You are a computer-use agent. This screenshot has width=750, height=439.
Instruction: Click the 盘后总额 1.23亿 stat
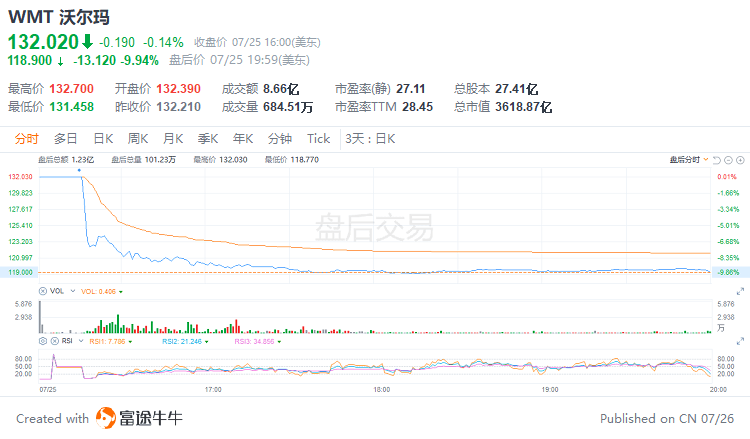coord(66,160)
